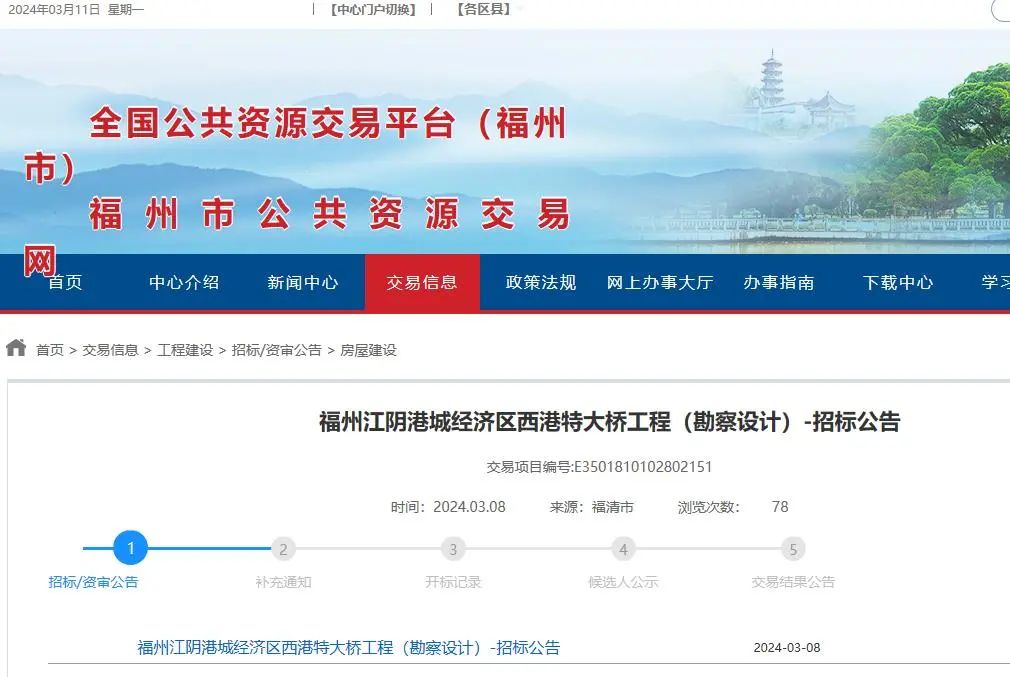Open 政策法规 in the navigation bar

click(541, 282)
